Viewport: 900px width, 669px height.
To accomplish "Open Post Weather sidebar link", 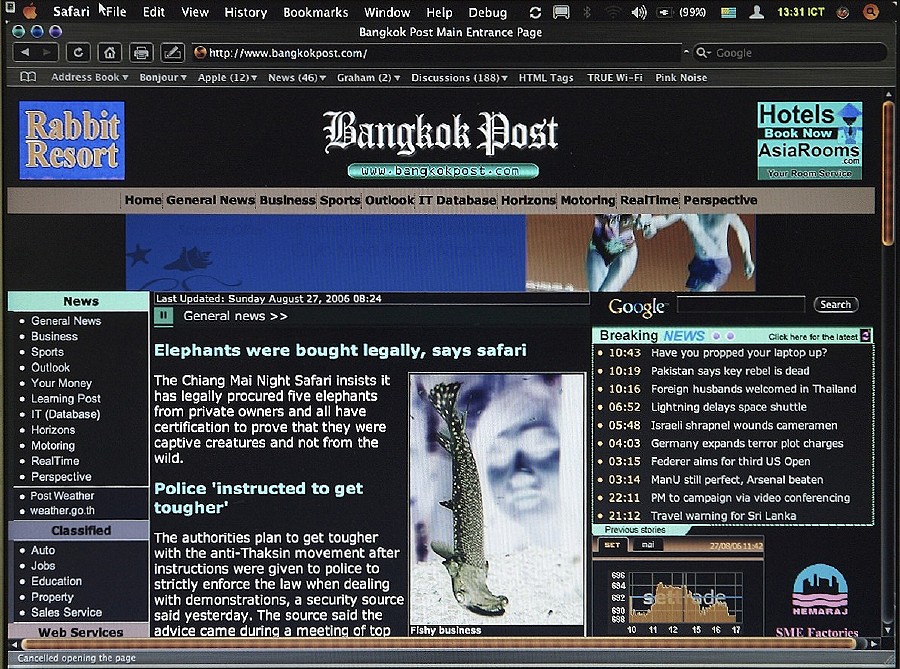I will coord(62,496).
